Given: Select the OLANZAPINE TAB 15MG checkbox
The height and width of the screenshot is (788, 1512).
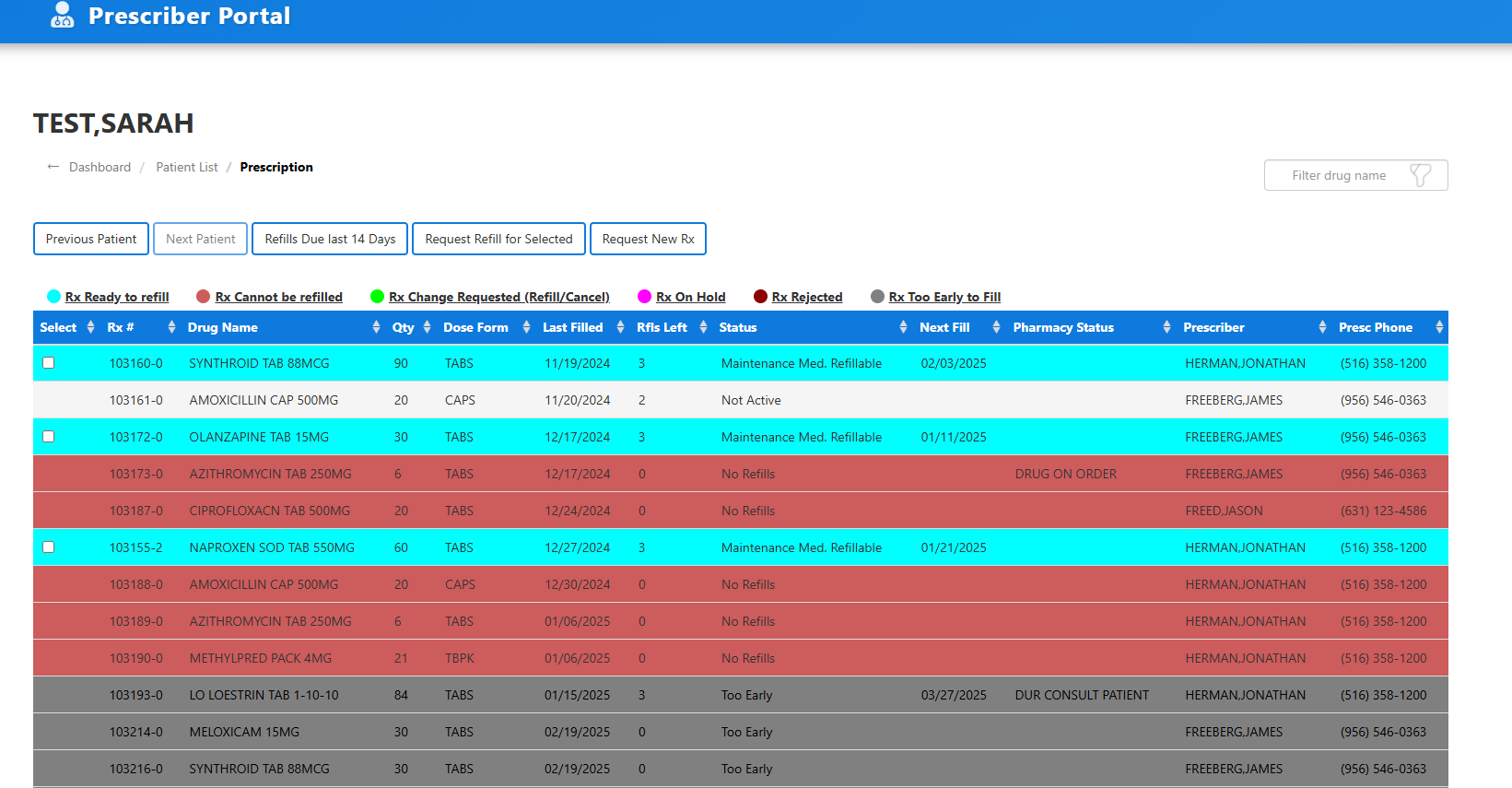Looking at the screenshot, I should click(49, 437).
